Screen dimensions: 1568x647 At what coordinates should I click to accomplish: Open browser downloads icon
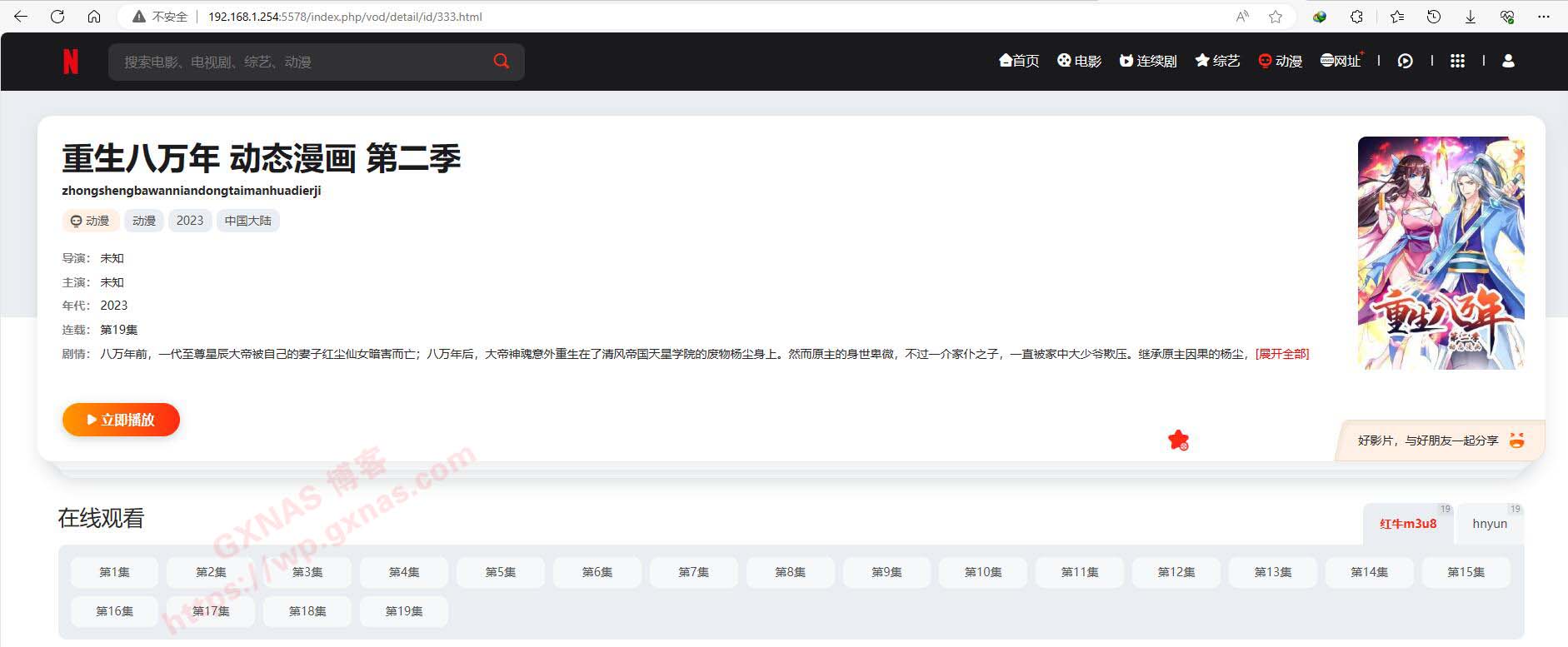(1470, 17)
